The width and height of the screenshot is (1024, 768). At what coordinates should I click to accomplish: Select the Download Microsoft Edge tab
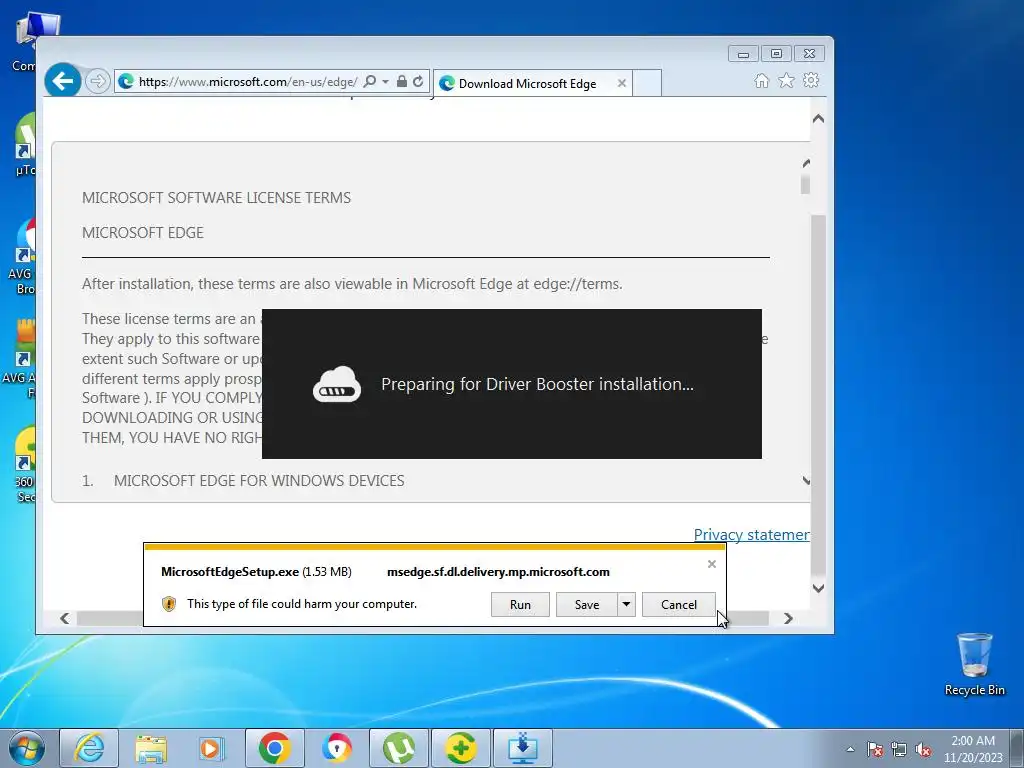tap(526, 84)
